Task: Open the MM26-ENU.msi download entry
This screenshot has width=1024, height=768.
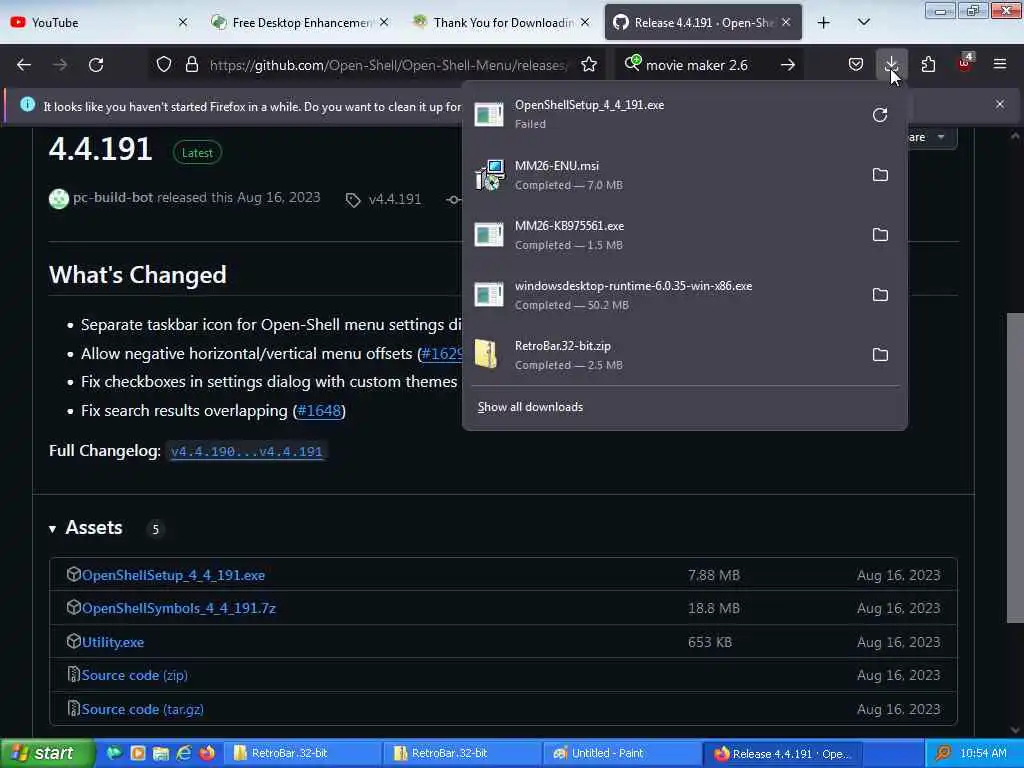Action: 667,175
